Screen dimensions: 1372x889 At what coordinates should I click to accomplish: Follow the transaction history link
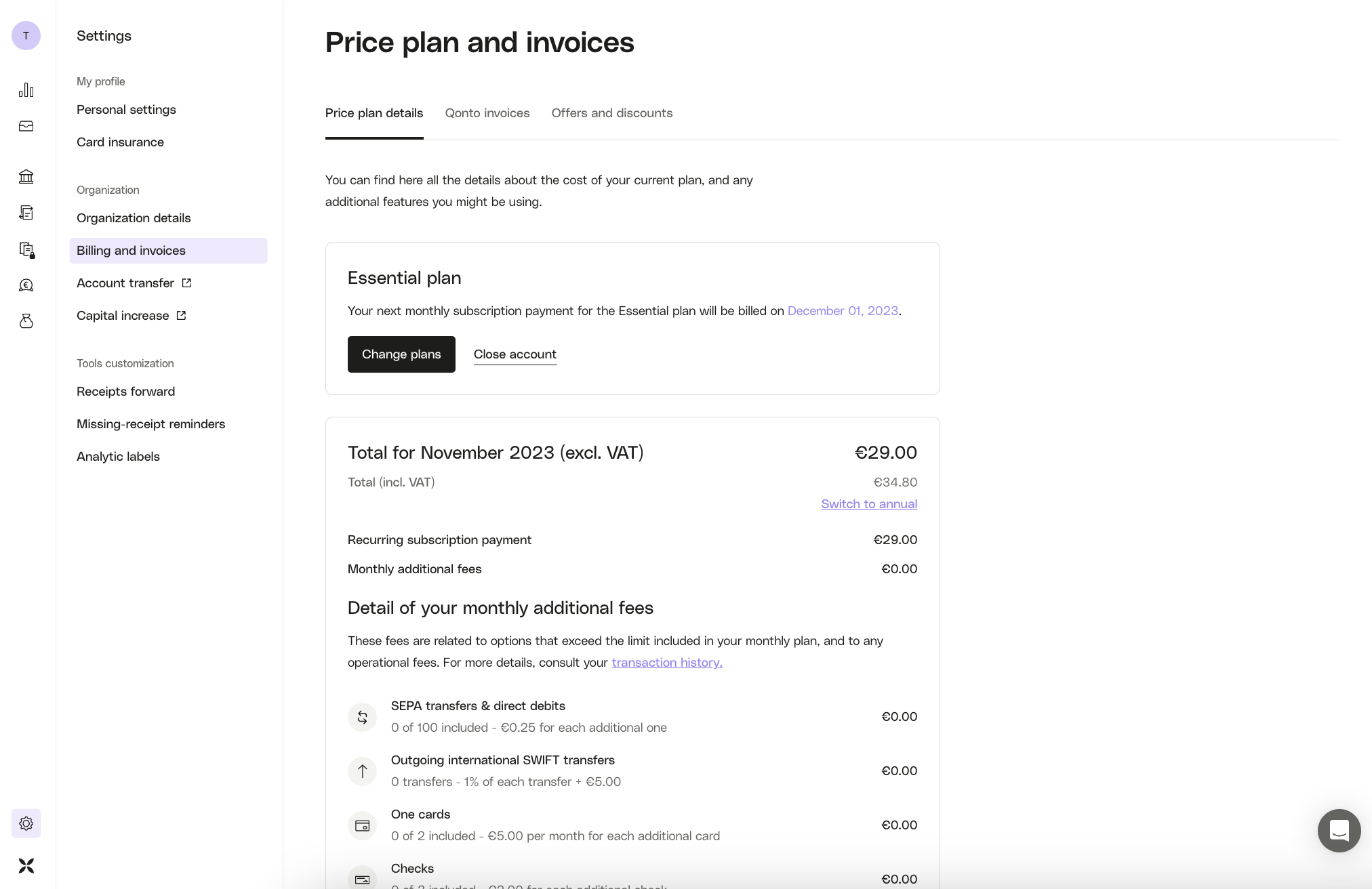(x=666, y=662)
